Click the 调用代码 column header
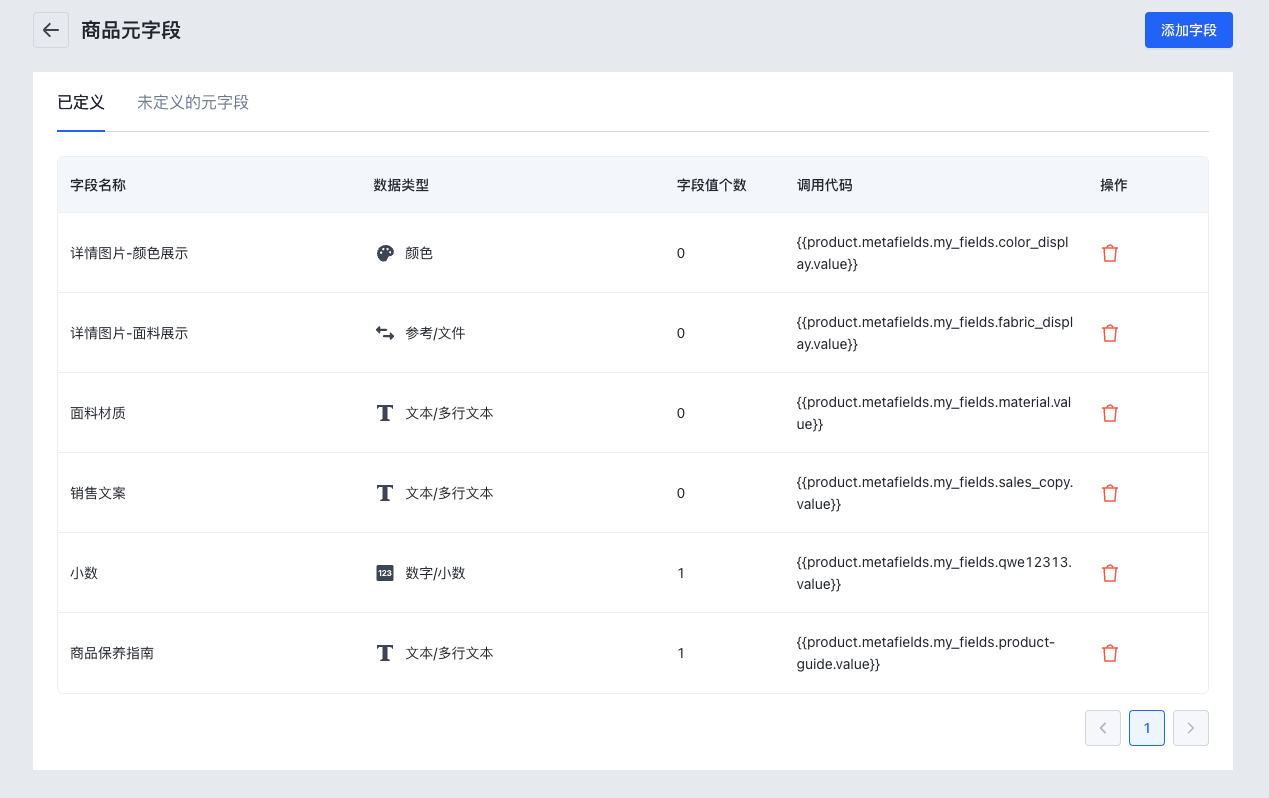The width and height of the screenshot is (1269, 798). point(824,185)
